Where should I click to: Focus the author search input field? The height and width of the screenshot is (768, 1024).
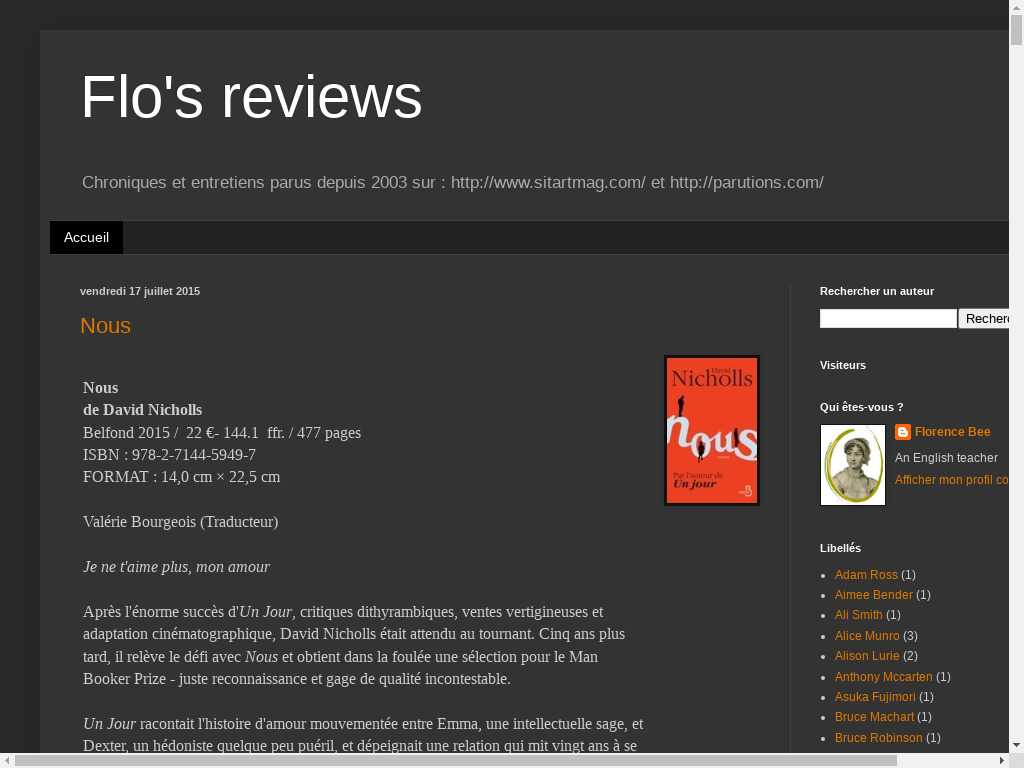coord(888,318)
